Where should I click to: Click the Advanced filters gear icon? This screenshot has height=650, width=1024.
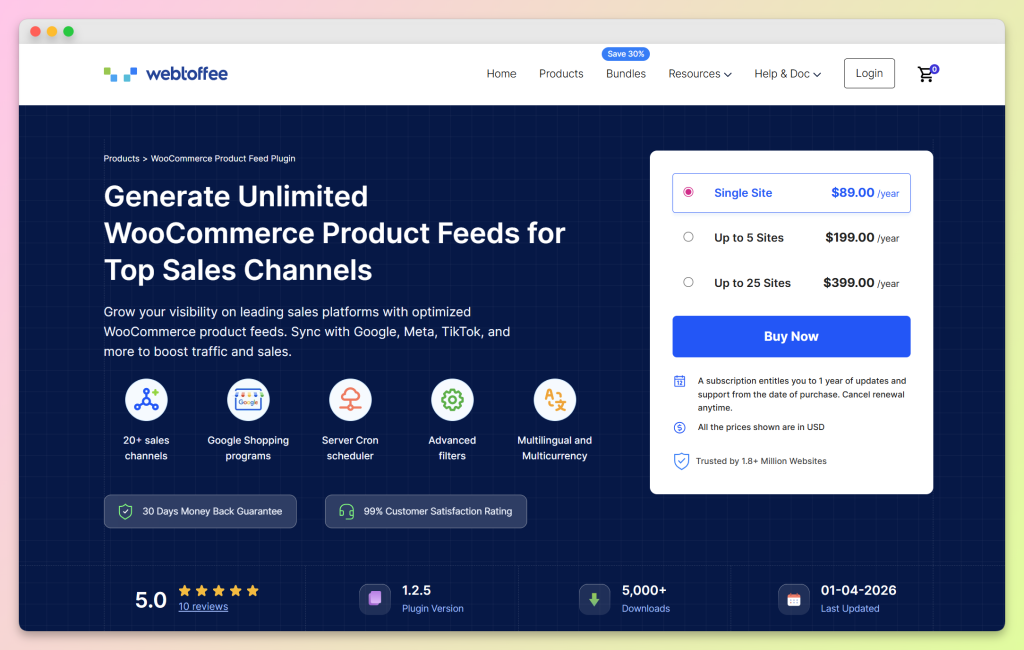[452, 400]
